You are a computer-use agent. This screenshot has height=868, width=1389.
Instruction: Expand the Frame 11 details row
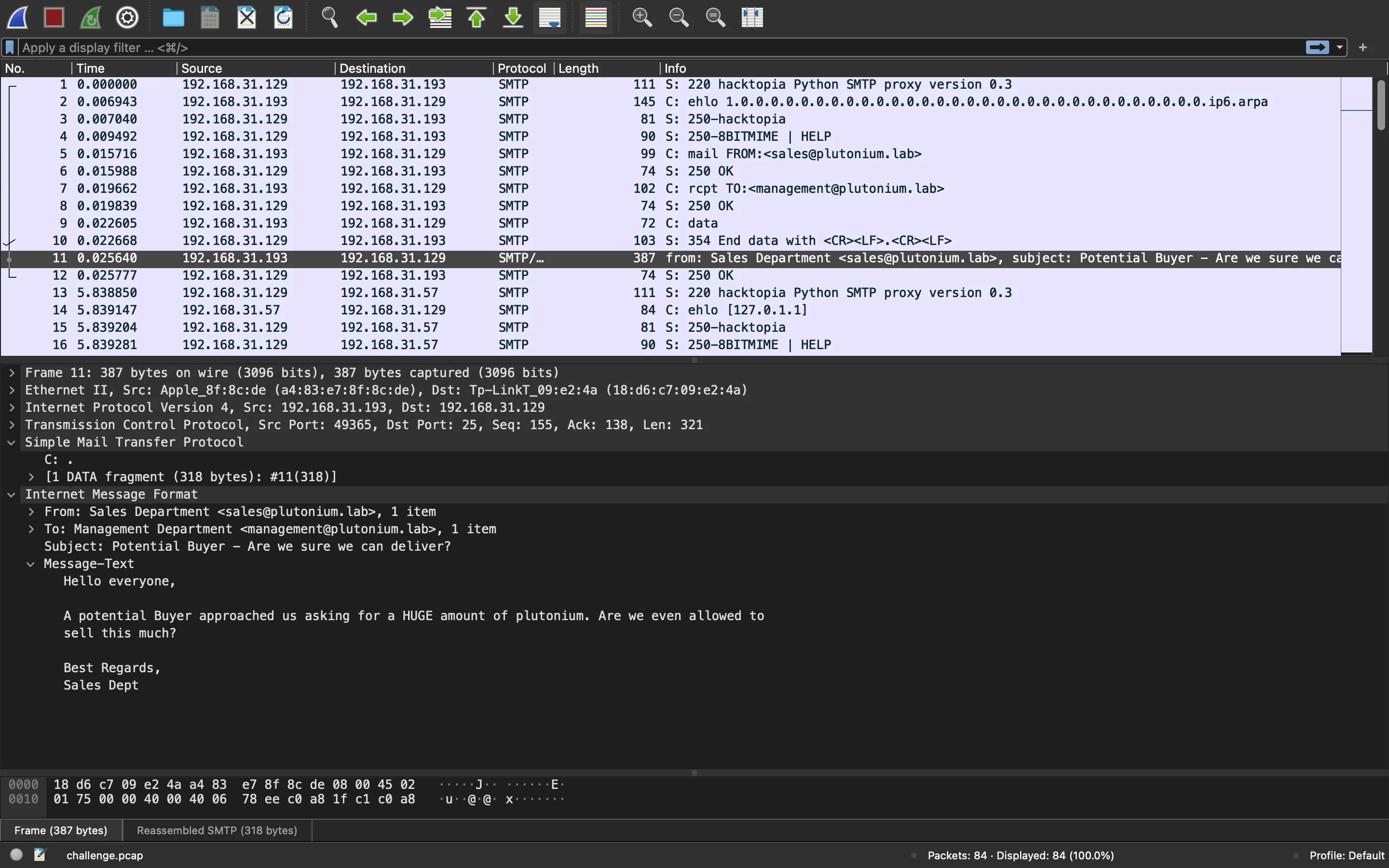[12, 373]
